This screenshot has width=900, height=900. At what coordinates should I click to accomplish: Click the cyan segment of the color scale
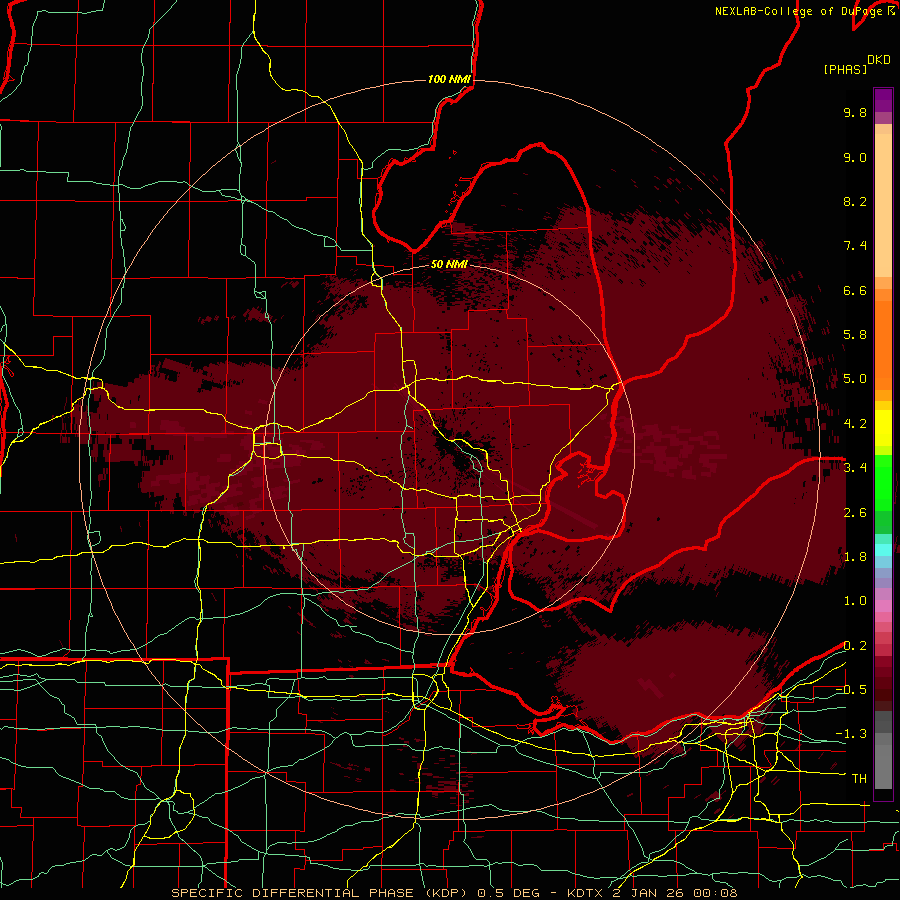pyautogui.click(x=883, y=550)
